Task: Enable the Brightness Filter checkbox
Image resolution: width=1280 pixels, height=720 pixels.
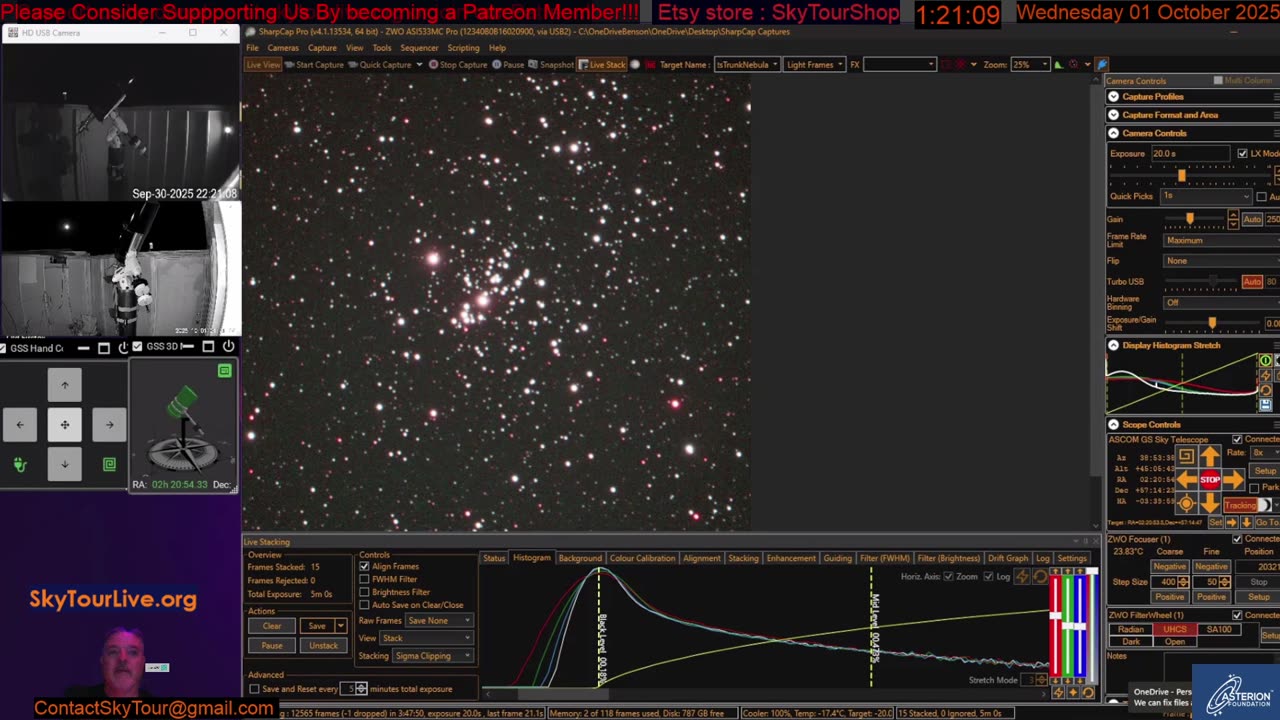Action: click(364, 592)
